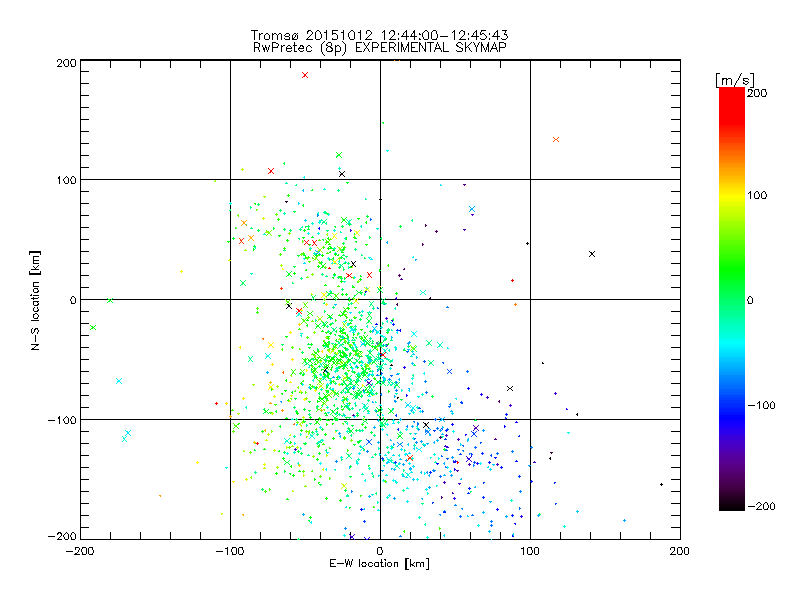Click the lone cyan X marker at far left
Screen dimensions: 800x600
(119, 381)
